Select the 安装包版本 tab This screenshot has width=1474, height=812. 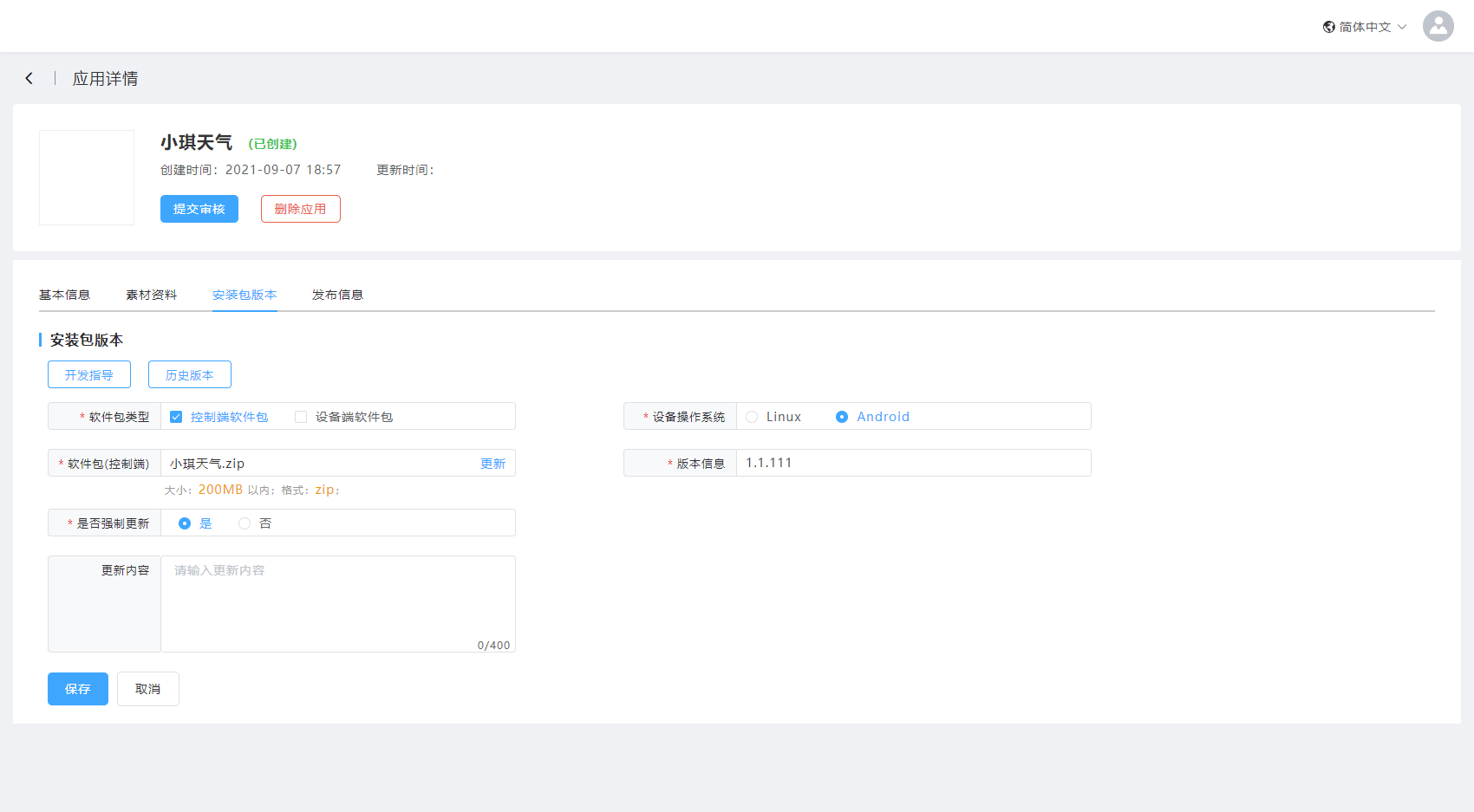pyautogui.click(x=245, y=295)
